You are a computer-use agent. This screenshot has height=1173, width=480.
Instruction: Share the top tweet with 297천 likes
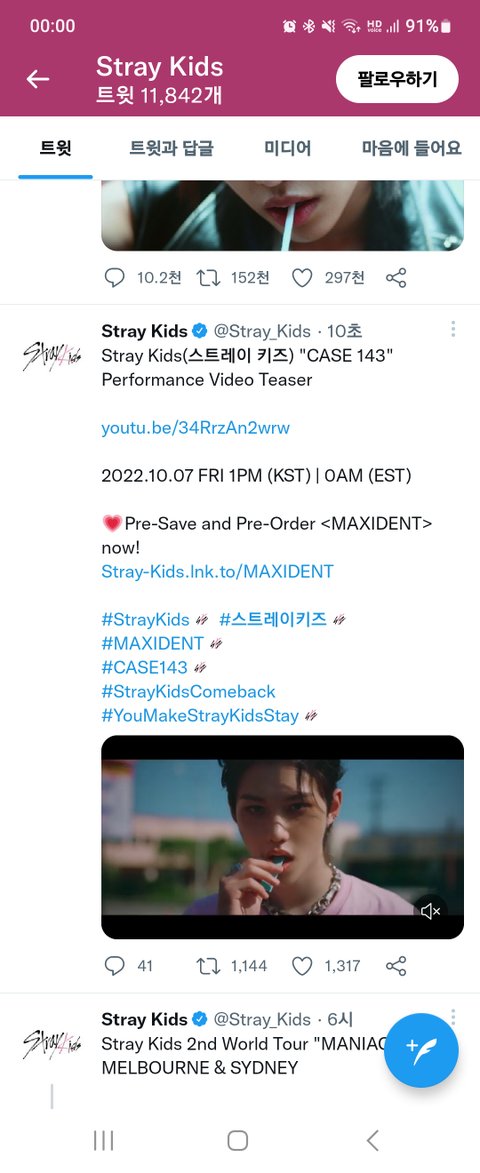[x=396, y=278]
